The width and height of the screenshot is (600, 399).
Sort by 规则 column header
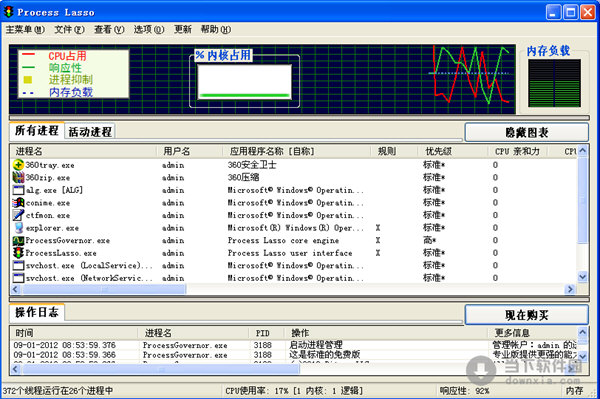pos(394,151)
